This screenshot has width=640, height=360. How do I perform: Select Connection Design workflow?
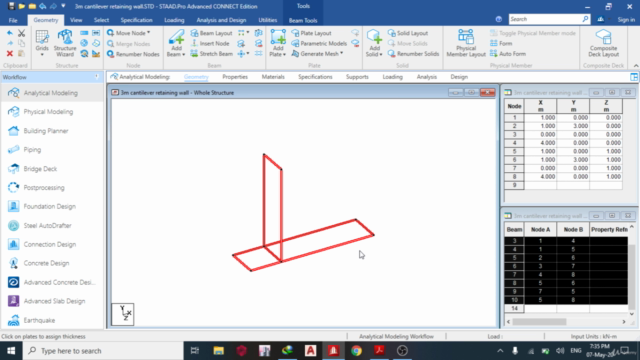click(49, 244)
